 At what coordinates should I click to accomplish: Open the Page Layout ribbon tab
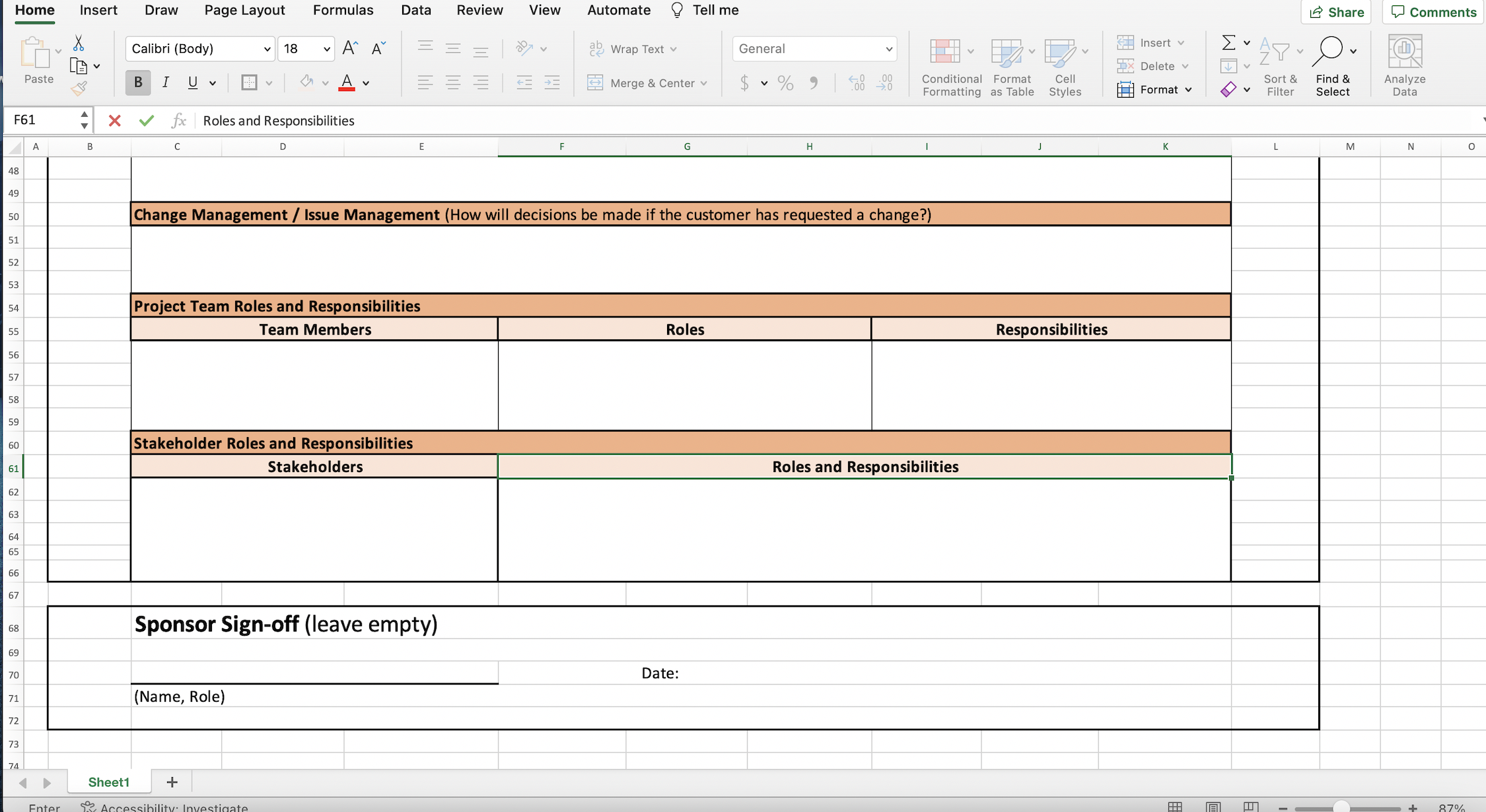coord(244,10)
